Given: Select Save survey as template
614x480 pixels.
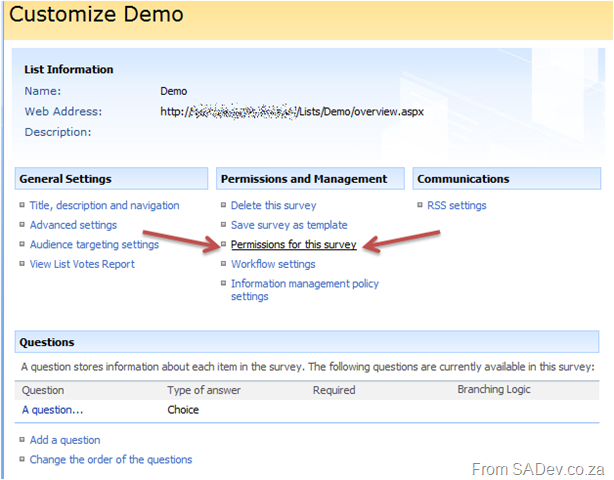Looking at the screenshot, I should (289, 225).
